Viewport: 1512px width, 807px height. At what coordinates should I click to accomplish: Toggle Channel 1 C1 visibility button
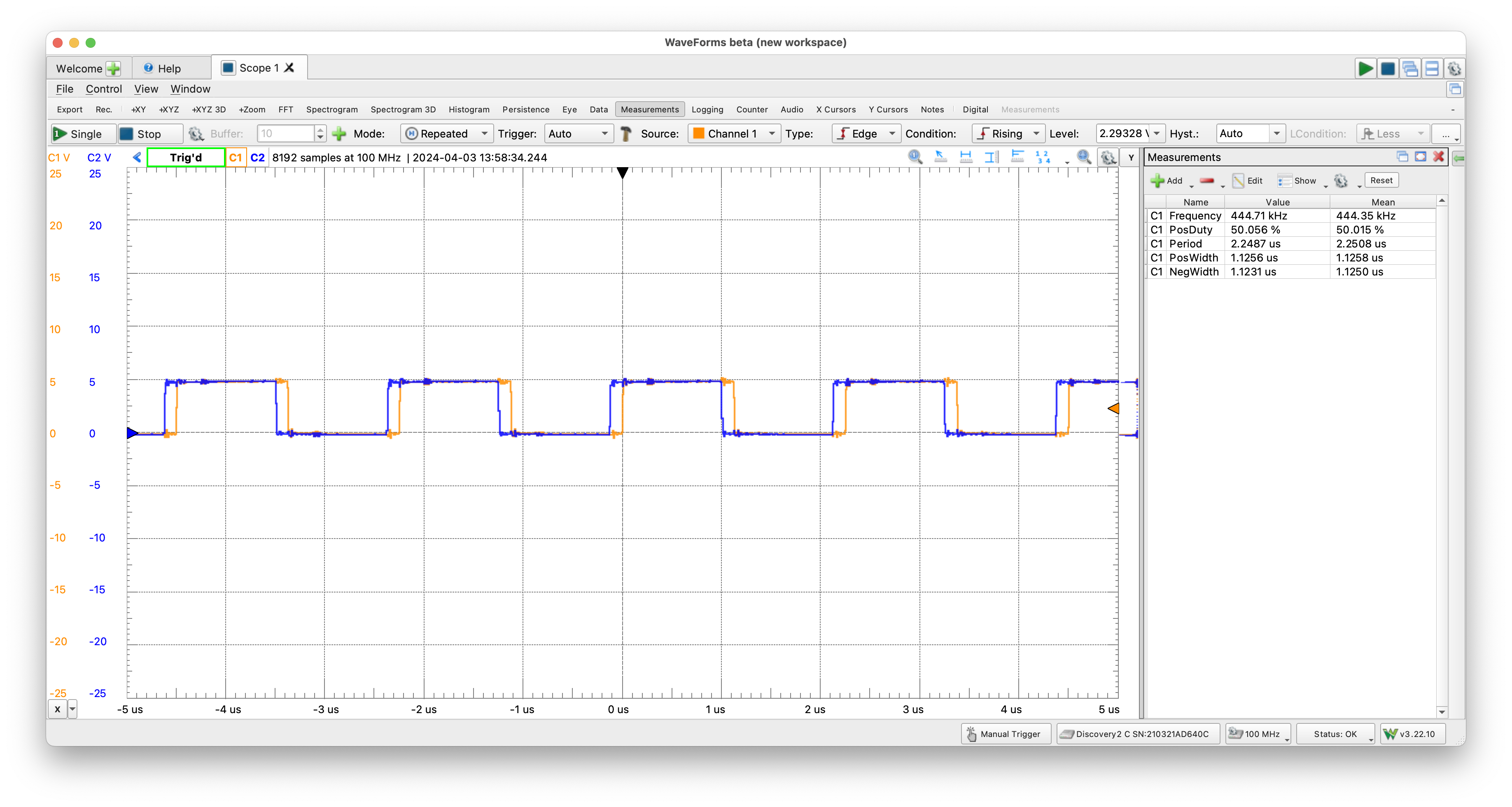(x=236, y=157)
